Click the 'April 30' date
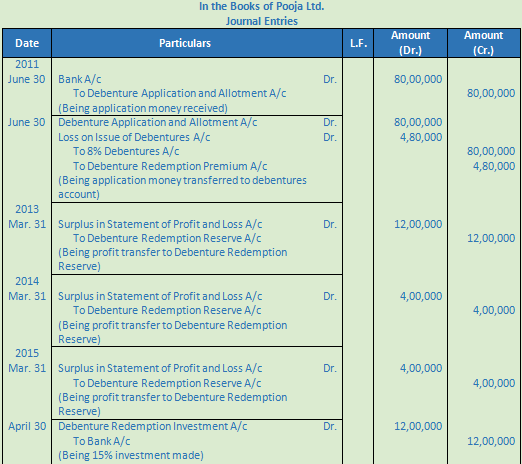The image size is (522, 464). (27, 426)
